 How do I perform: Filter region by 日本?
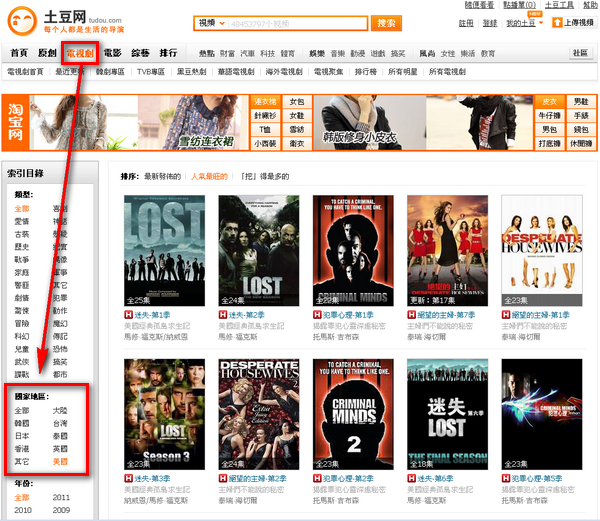point(22,436)
